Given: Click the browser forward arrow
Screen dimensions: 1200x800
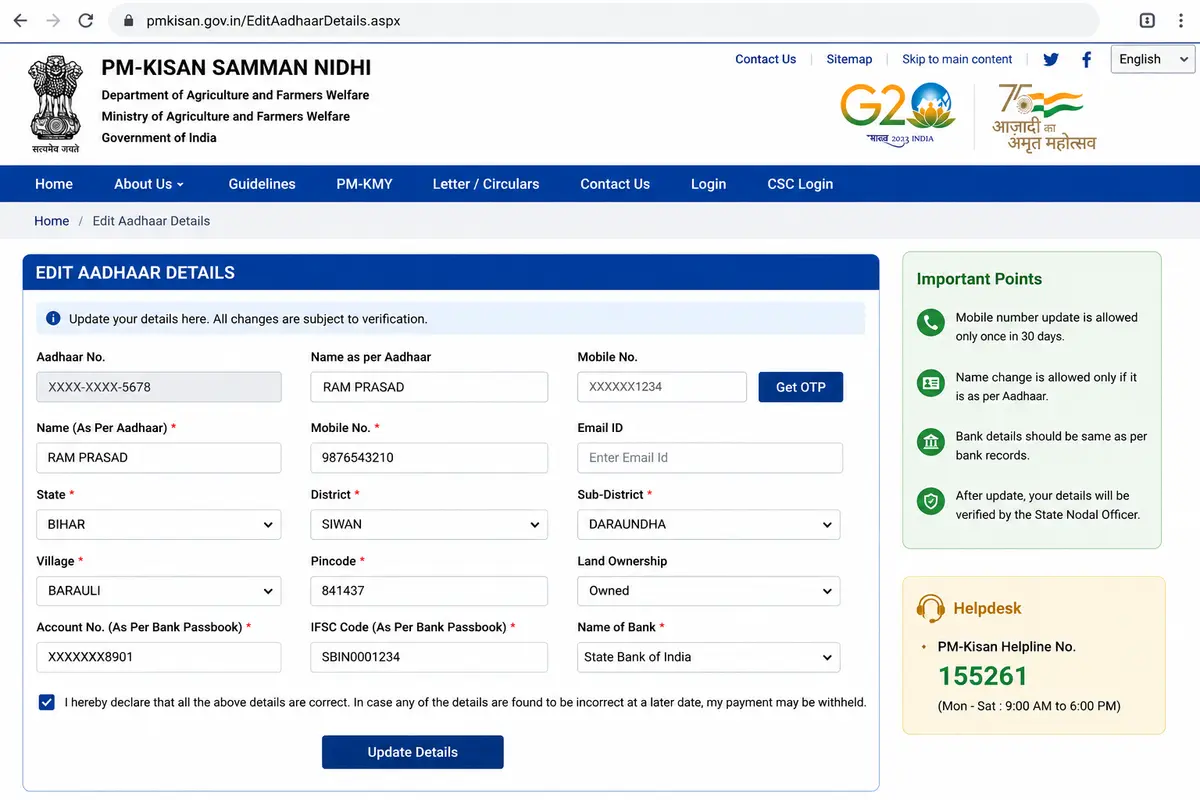Looking at the screenshot, I should [x=53, y=20].
